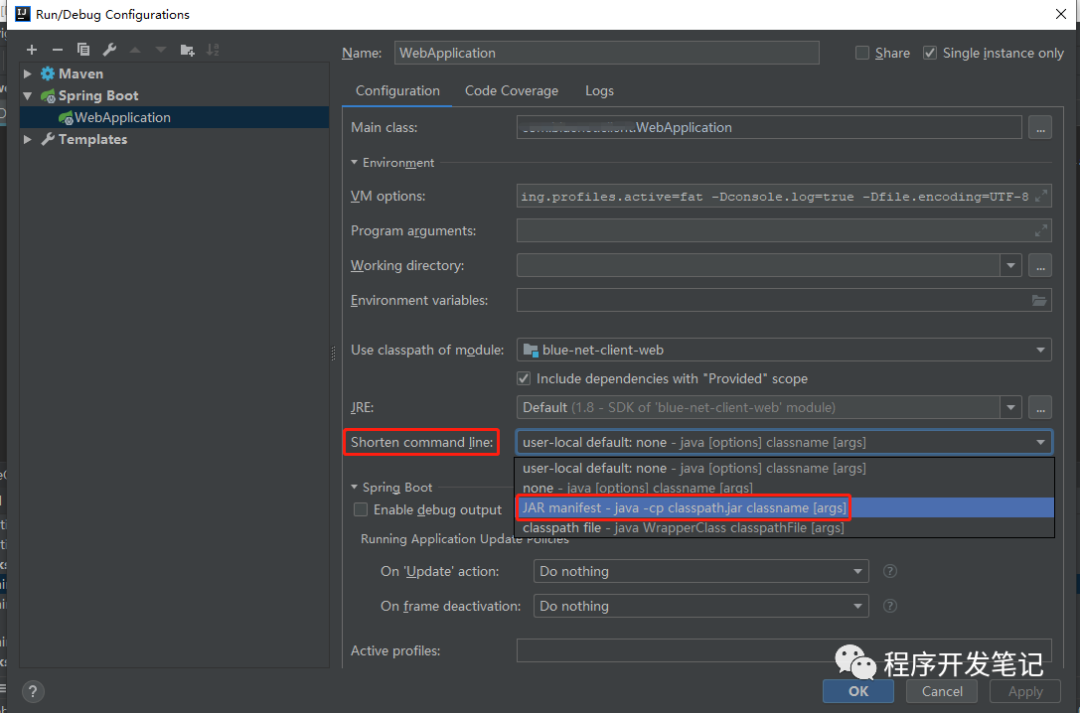Viewport: 1080px width, 713px height.
Task: Open the help question mark icon
Action: tap(32, 691)
